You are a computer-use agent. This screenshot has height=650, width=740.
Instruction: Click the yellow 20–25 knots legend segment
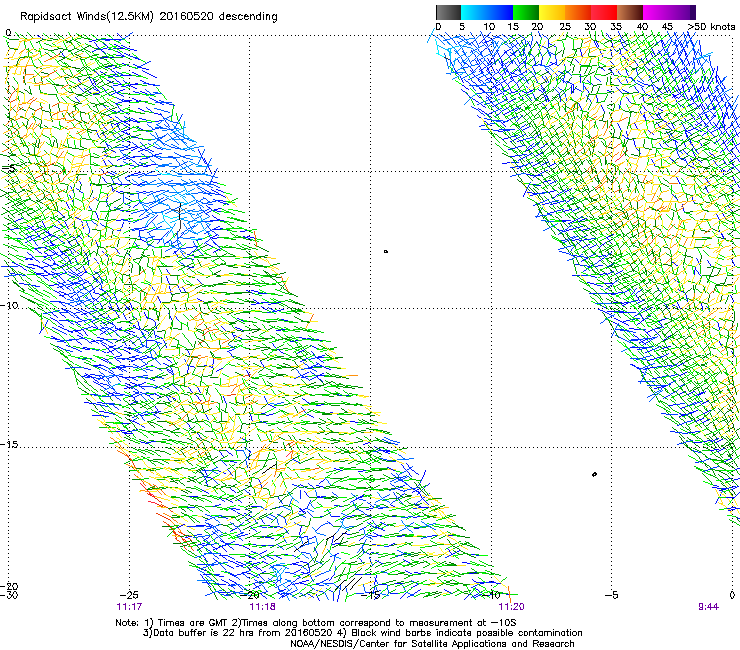552,12
